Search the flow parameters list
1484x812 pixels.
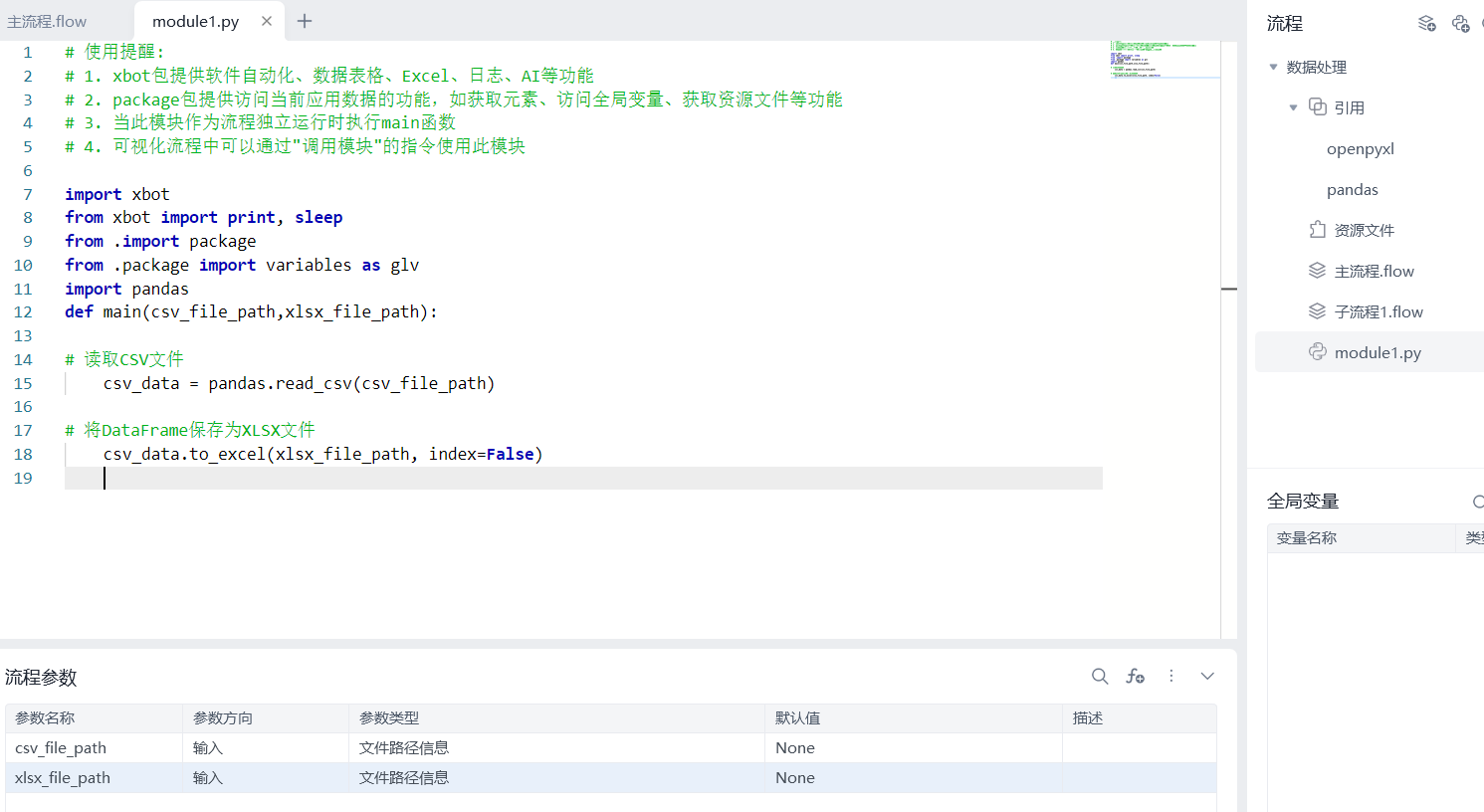1100,677
